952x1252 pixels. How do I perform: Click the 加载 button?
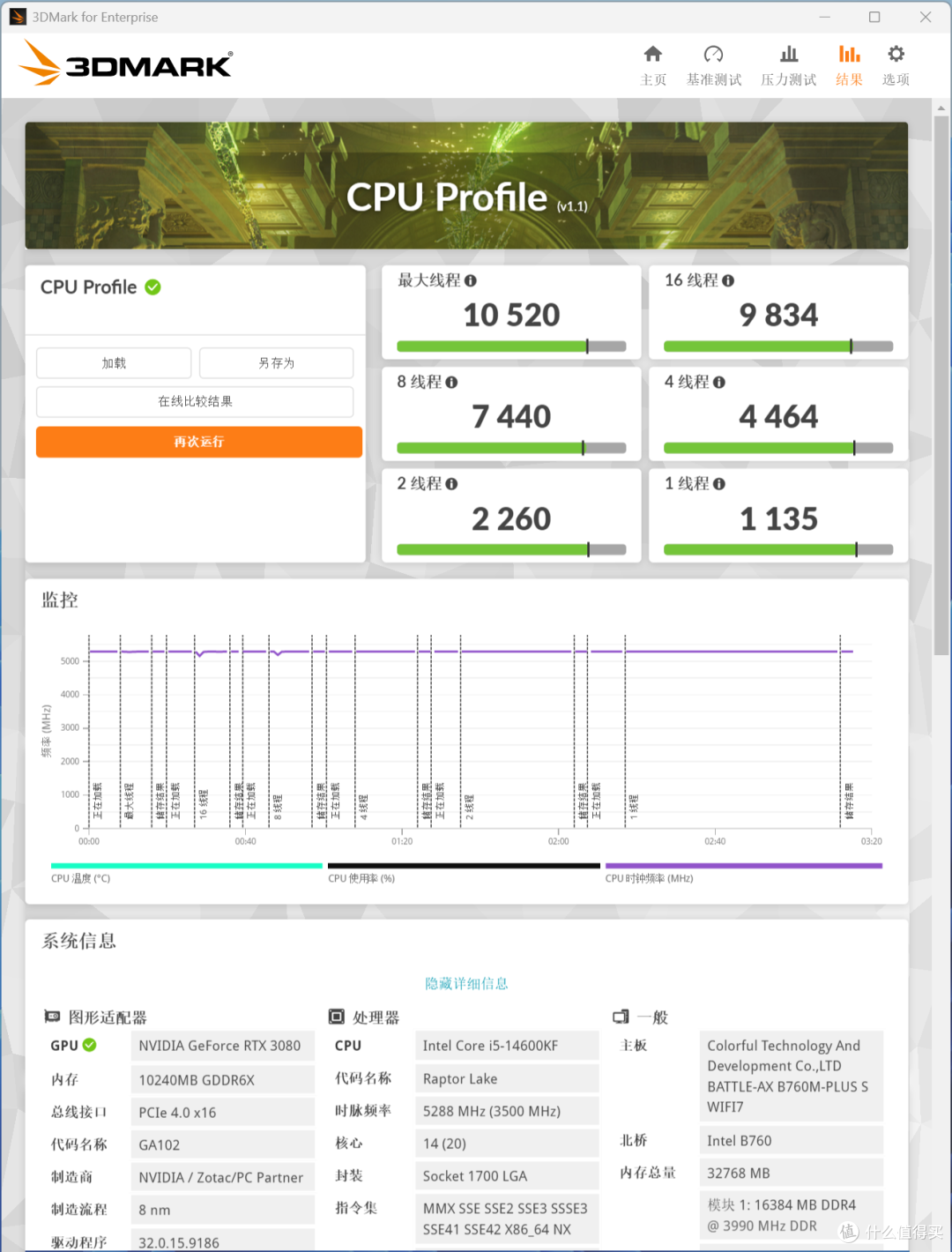tap(114, 363)
